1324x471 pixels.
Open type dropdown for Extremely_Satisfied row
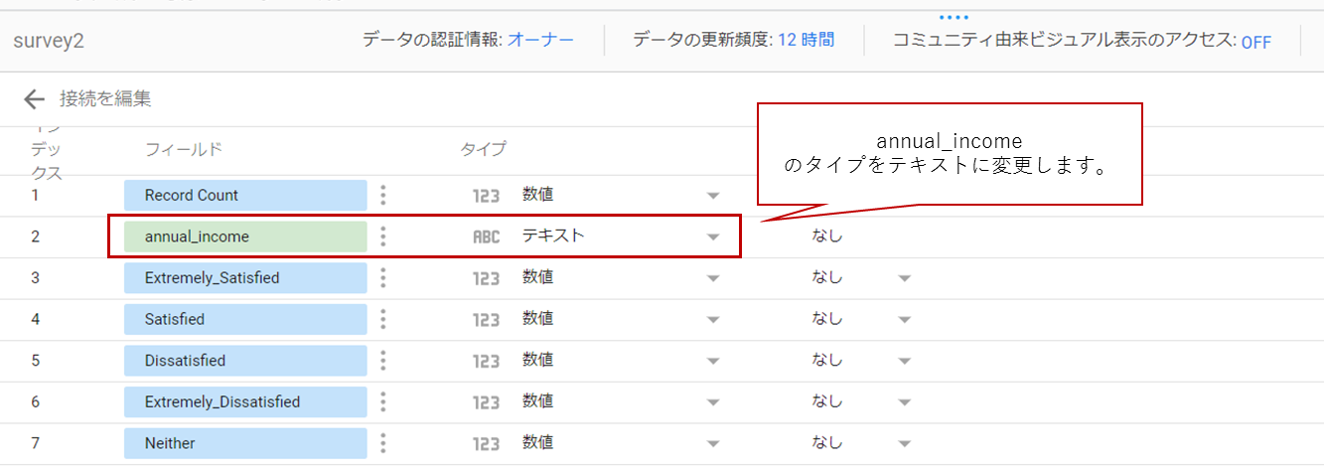pyautogui.click(x=713, y=278)
